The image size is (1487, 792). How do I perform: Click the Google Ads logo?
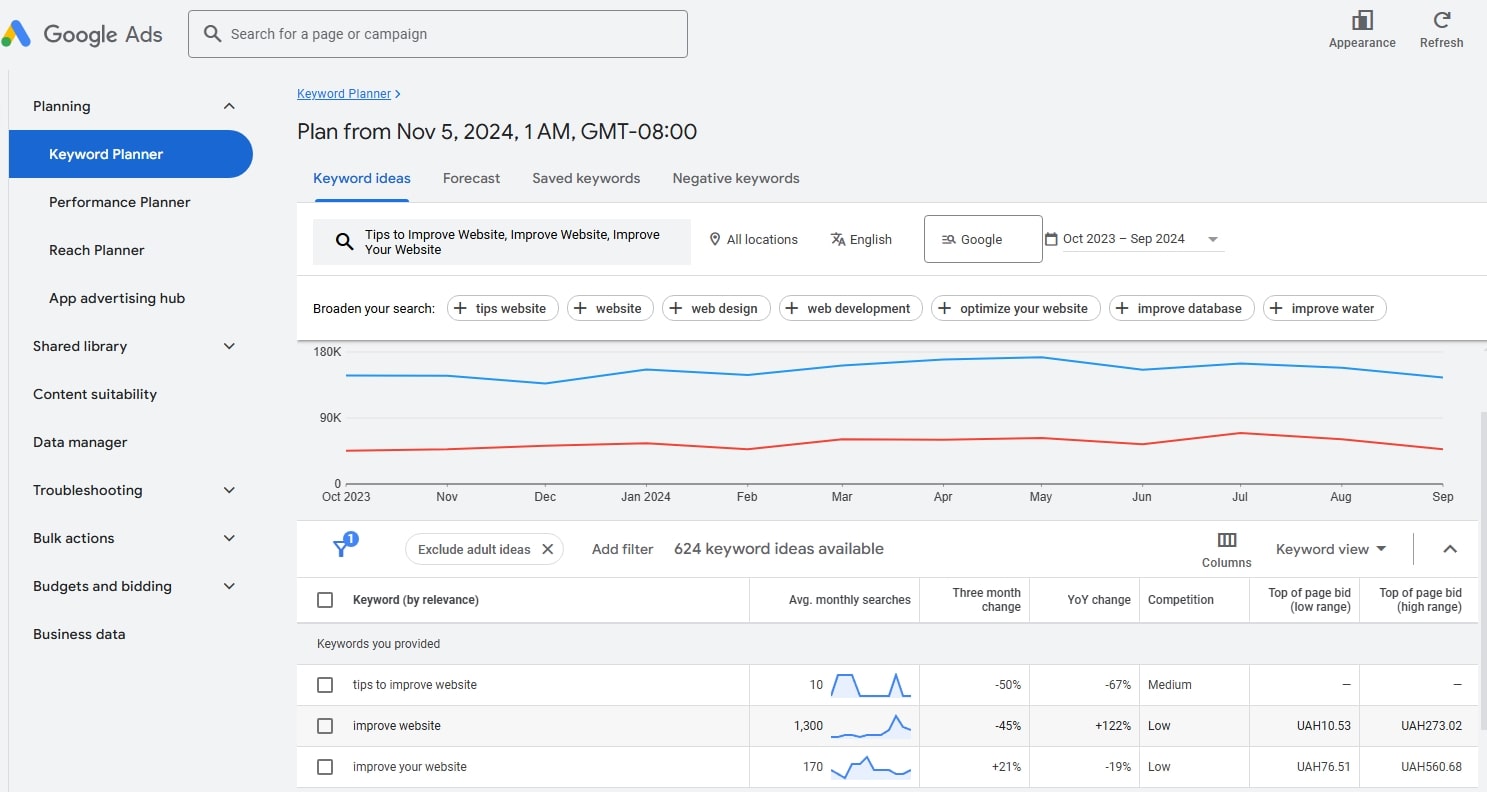click(x=82, y=34)
